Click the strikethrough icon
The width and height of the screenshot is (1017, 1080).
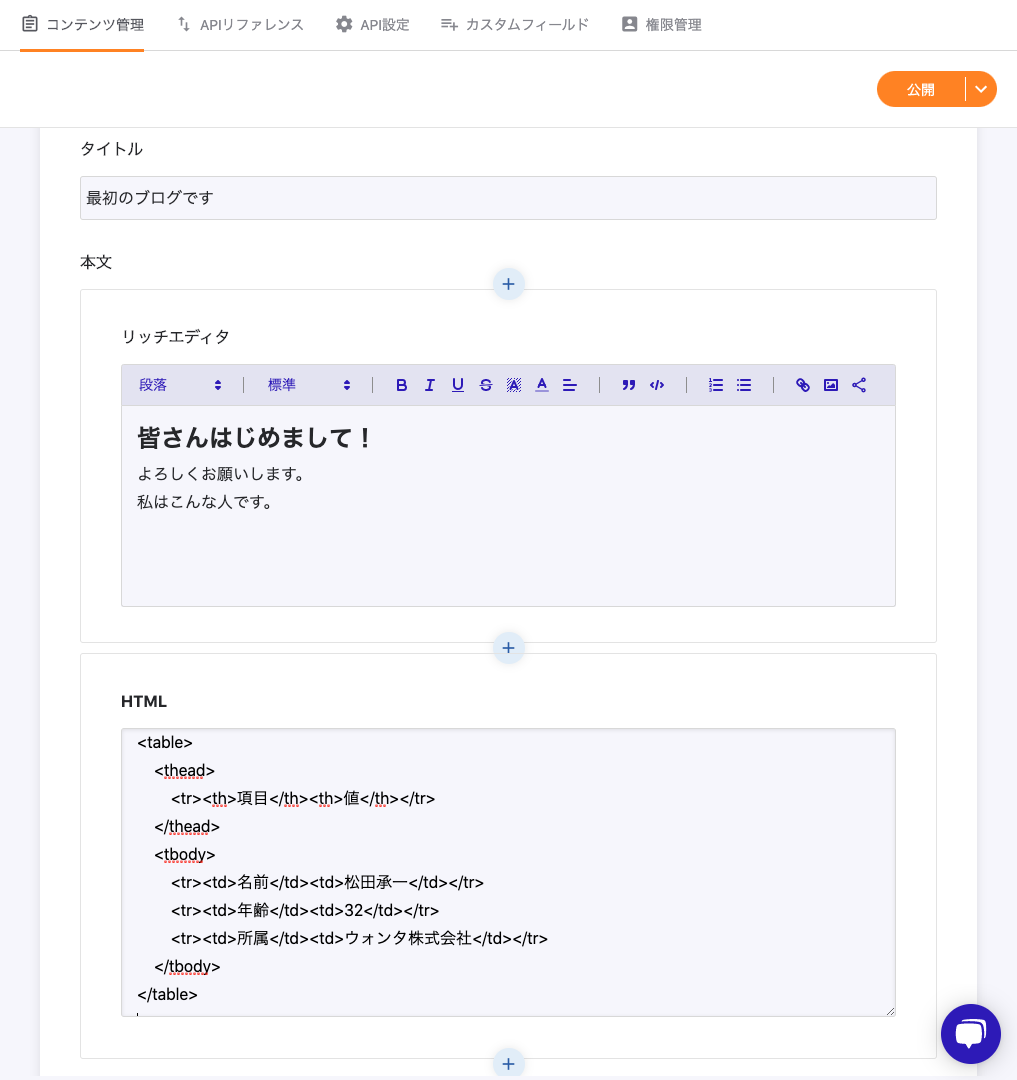coord(485,385)
